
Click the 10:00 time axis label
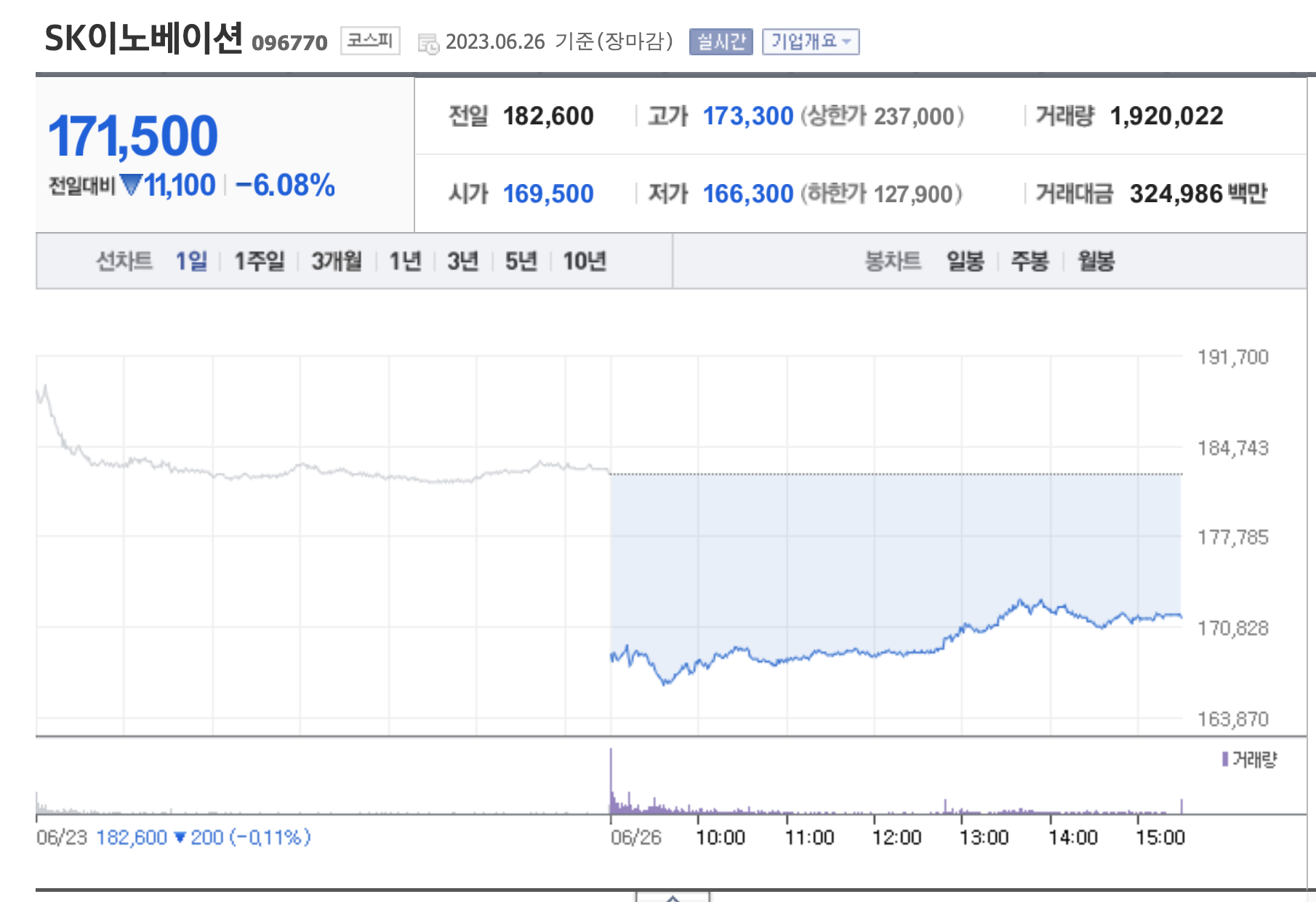[x=720, y=837]
